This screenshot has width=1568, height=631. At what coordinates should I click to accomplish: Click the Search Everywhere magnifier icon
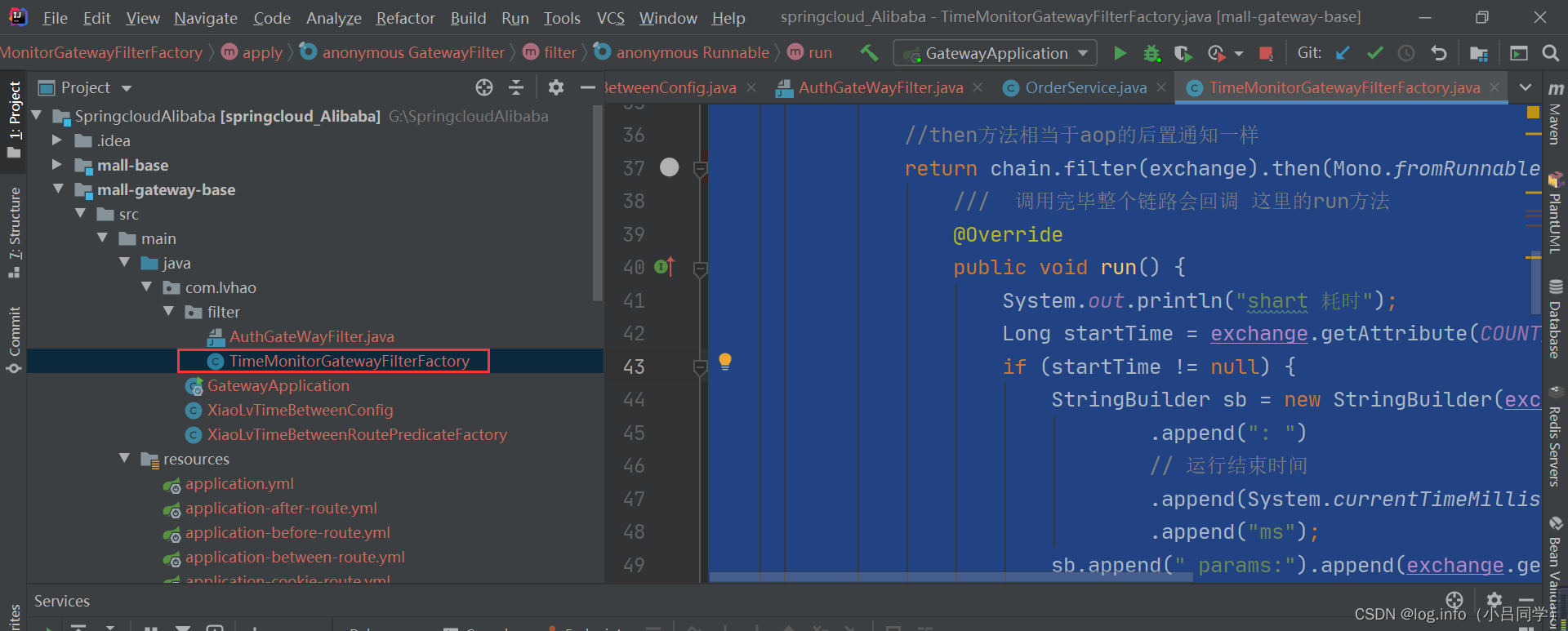pyautogui.click(x=1550, y=53)
